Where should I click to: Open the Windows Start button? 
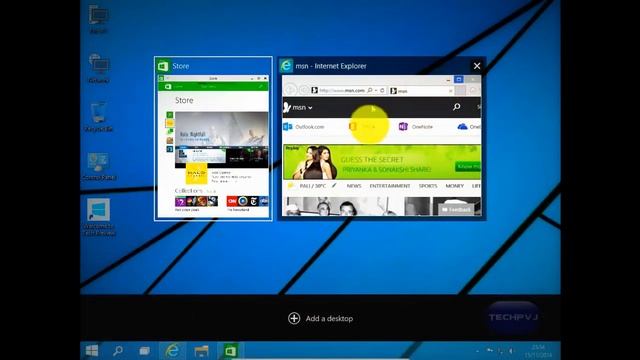click(x=92, y=351)
